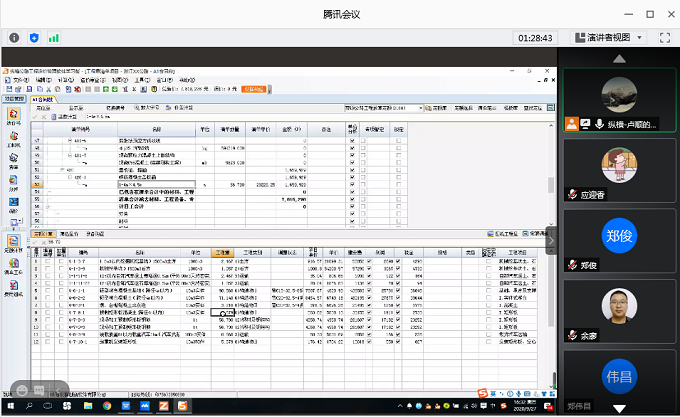
Task: Uncheck first-column checkbox in row 53
Action: [352, 185]
